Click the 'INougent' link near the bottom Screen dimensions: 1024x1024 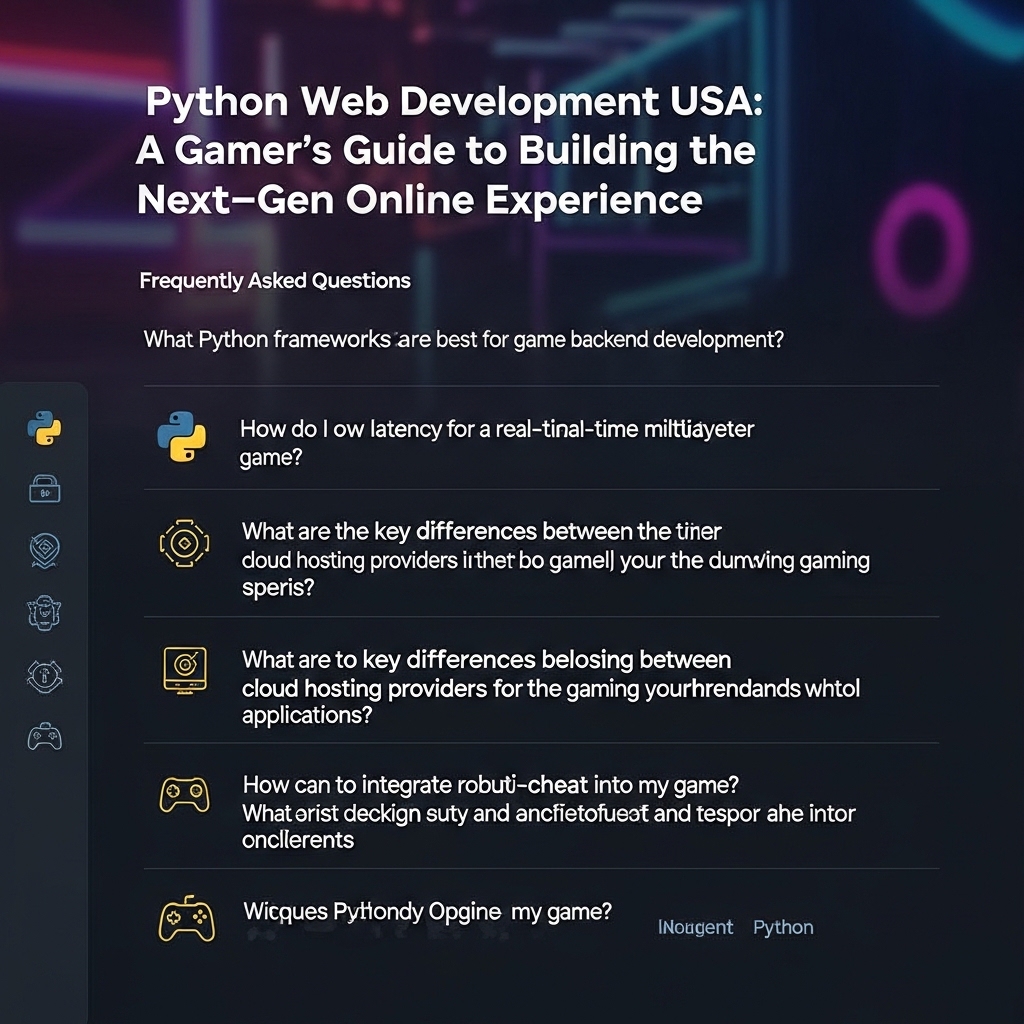[695, 927]
